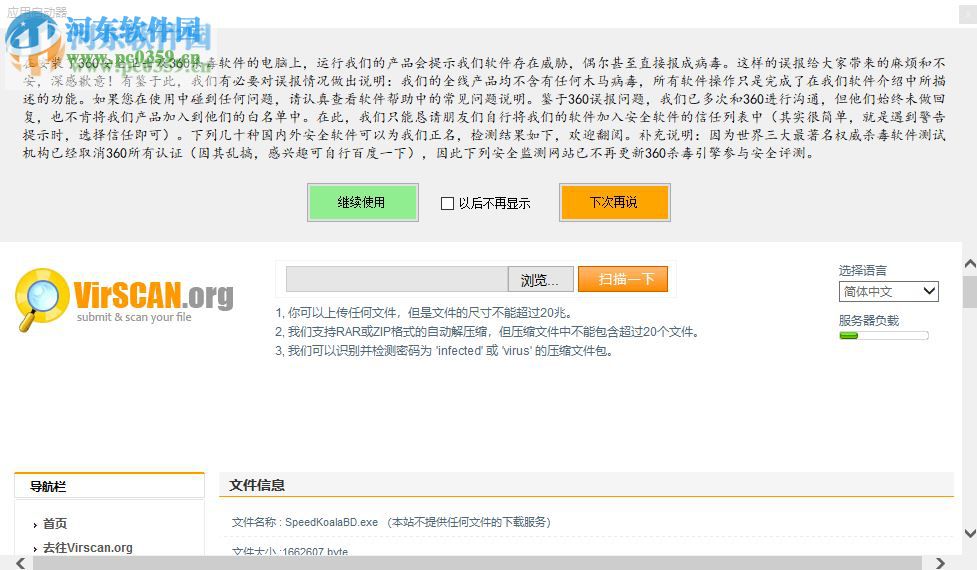Click the horizontal scrollbar thumb
977x570 pixels.
tap(477, 563)
